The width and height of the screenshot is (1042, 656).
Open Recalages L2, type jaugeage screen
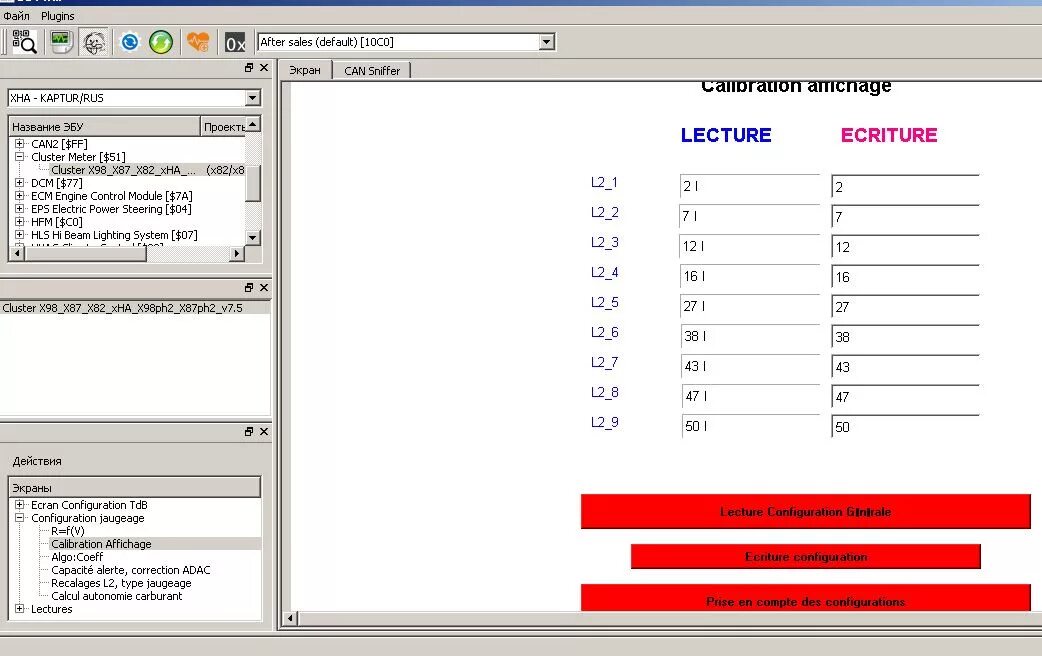(x=121, y=583)
